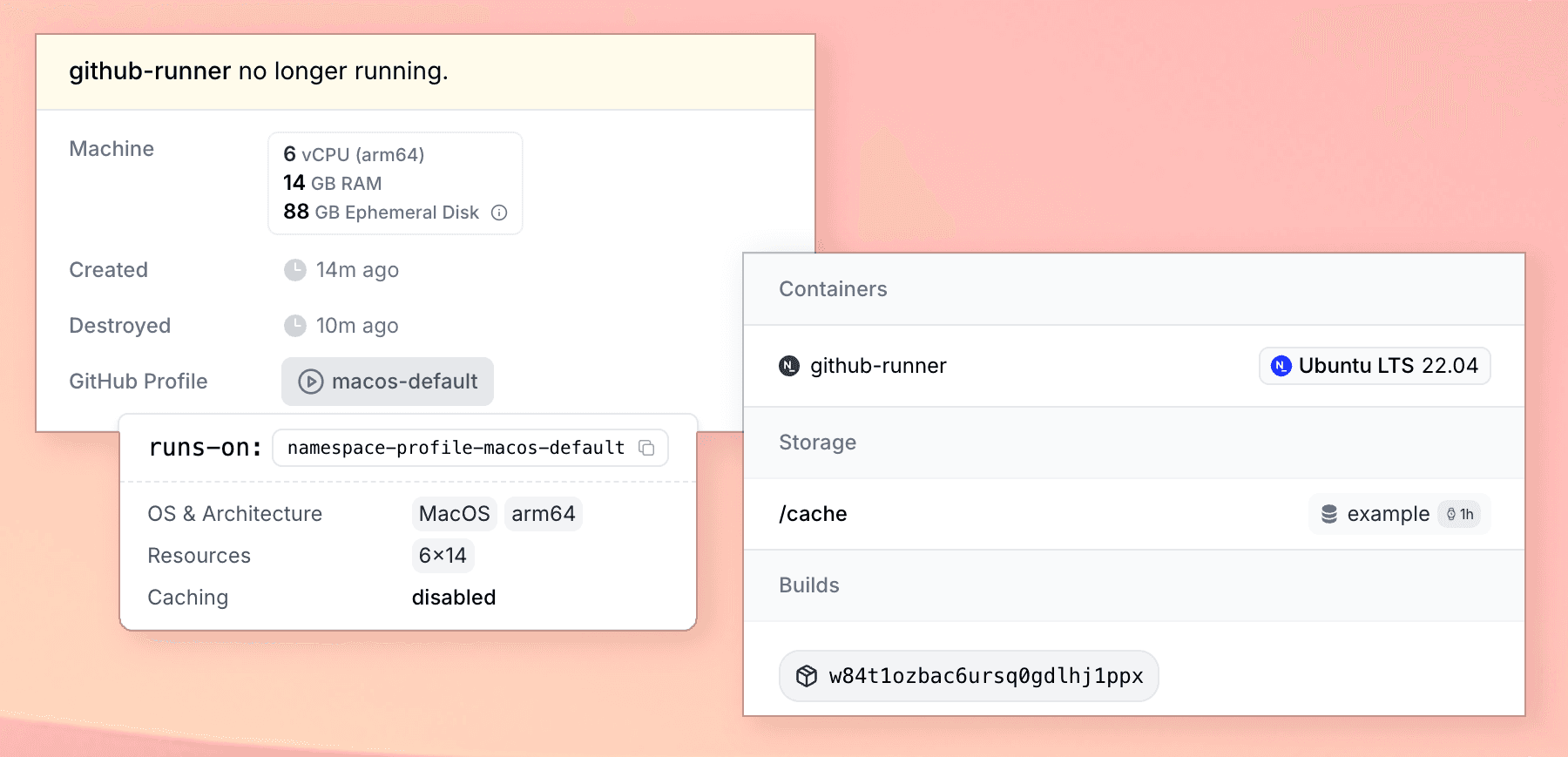Click the github-runner container logo icon
The width and height of the screenshot is (1568, 757).
[x=789, y=366]
